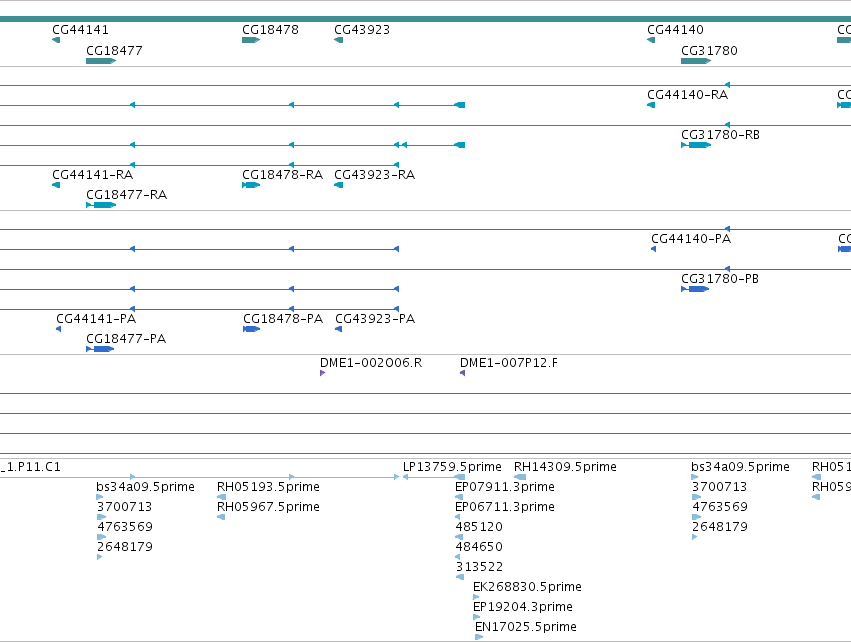This screenshot has width=851, height=642.
Task: Select the CG18478-RA transcript glyph
Action: pyautogui.click(x=251, y=185)
